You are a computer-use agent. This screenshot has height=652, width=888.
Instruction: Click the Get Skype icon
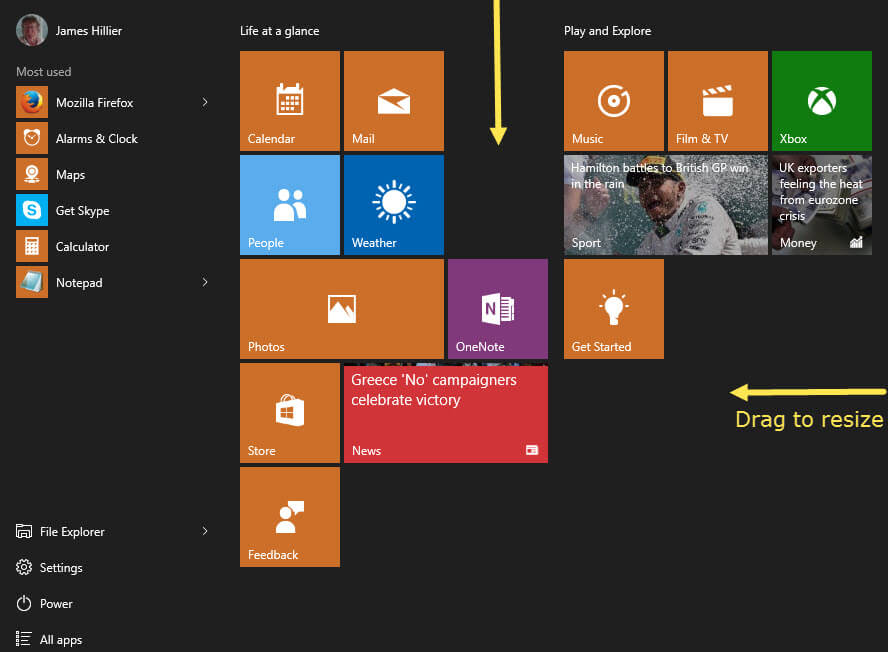32,210
